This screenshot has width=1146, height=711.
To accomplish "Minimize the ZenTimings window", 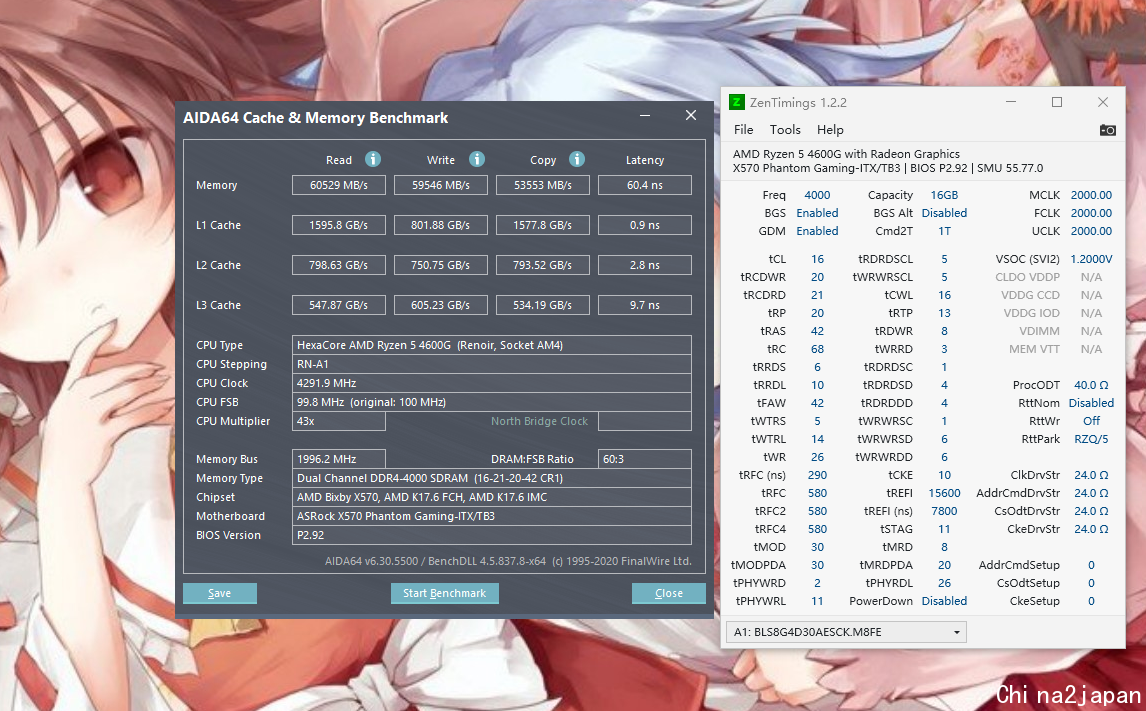I will tap(1012, 102).
